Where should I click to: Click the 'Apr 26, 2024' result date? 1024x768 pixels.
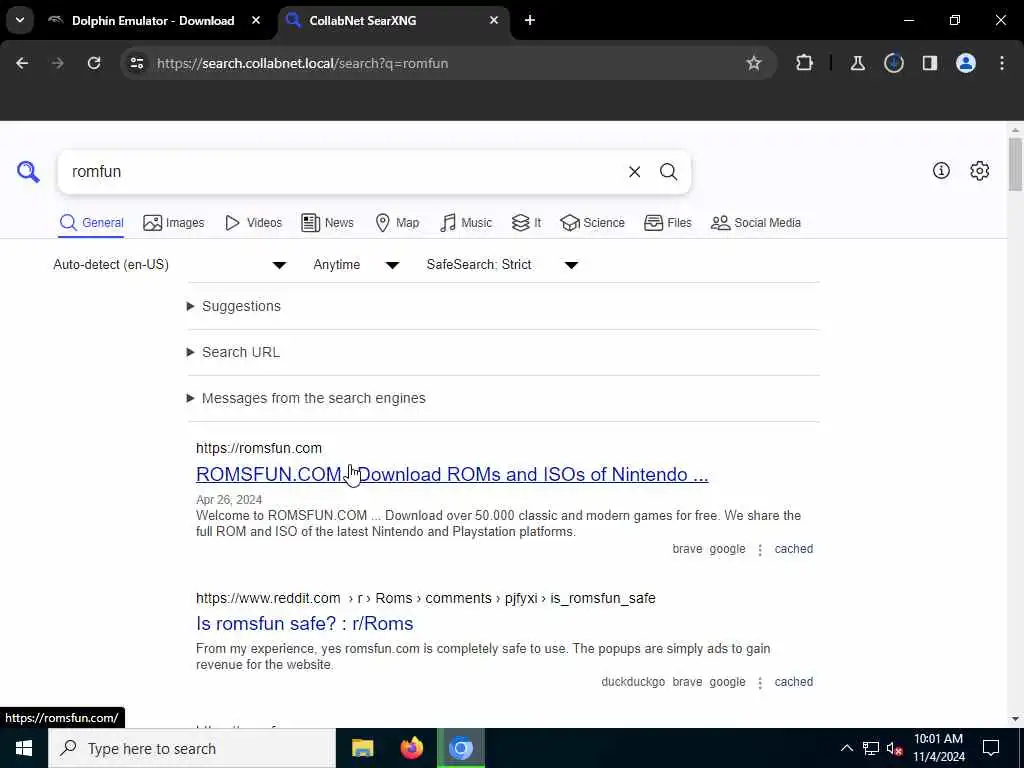point(229,500)
